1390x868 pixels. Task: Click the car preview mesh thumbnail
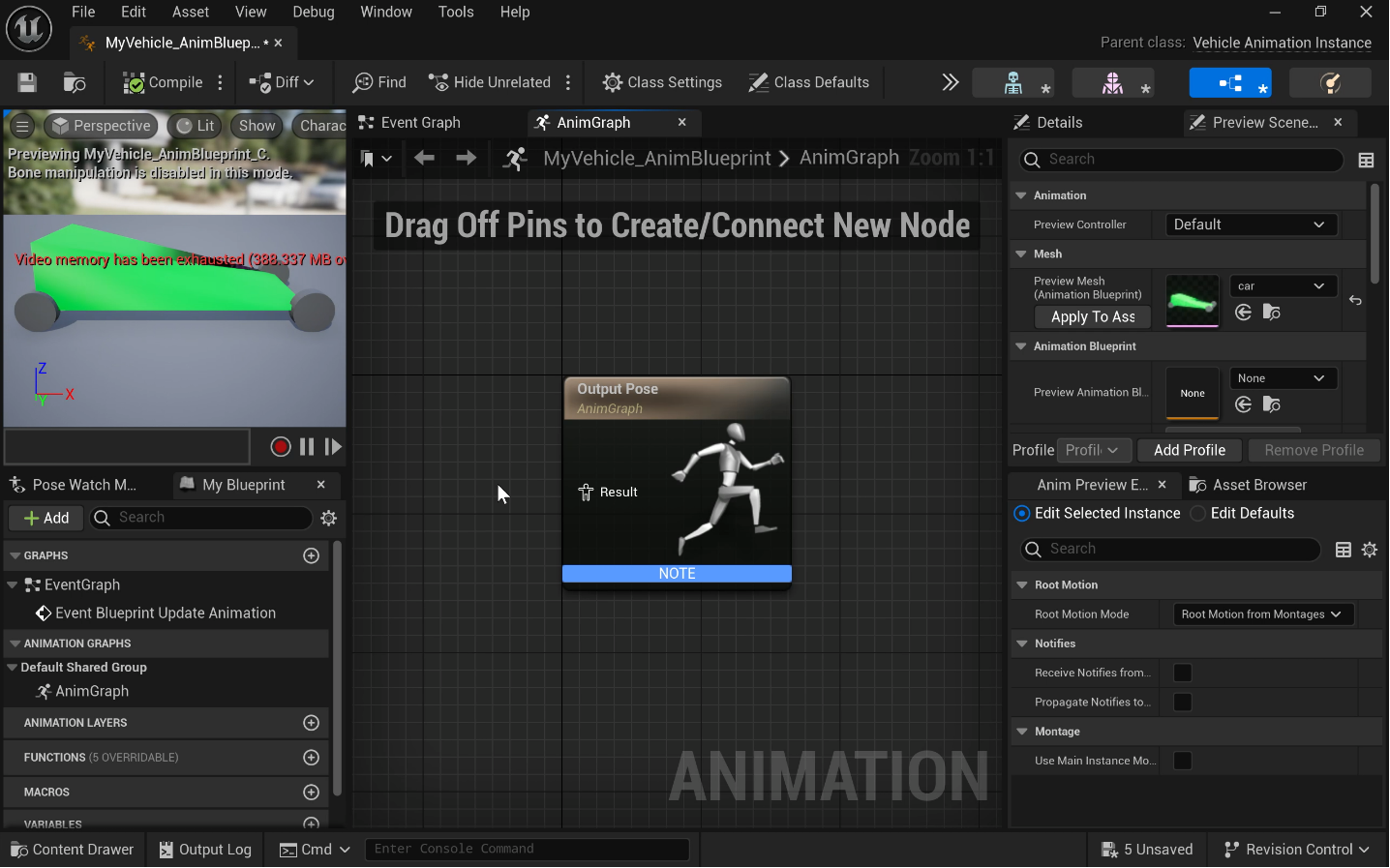(1193, 301)
